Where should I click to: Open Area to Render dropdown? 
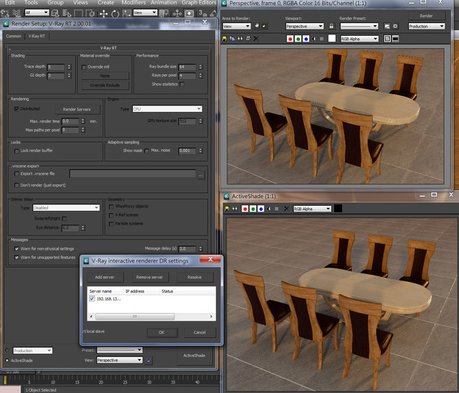(236, 26)
